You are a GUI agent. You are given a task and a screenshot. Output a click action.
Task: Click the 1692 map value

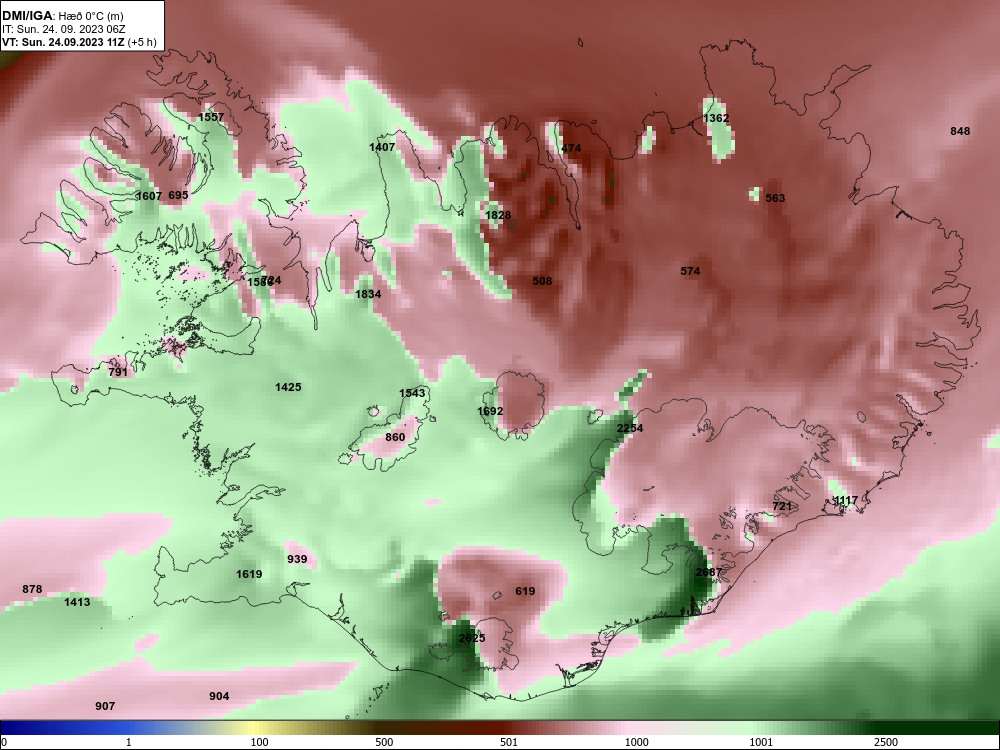click(x=490, y=412)
